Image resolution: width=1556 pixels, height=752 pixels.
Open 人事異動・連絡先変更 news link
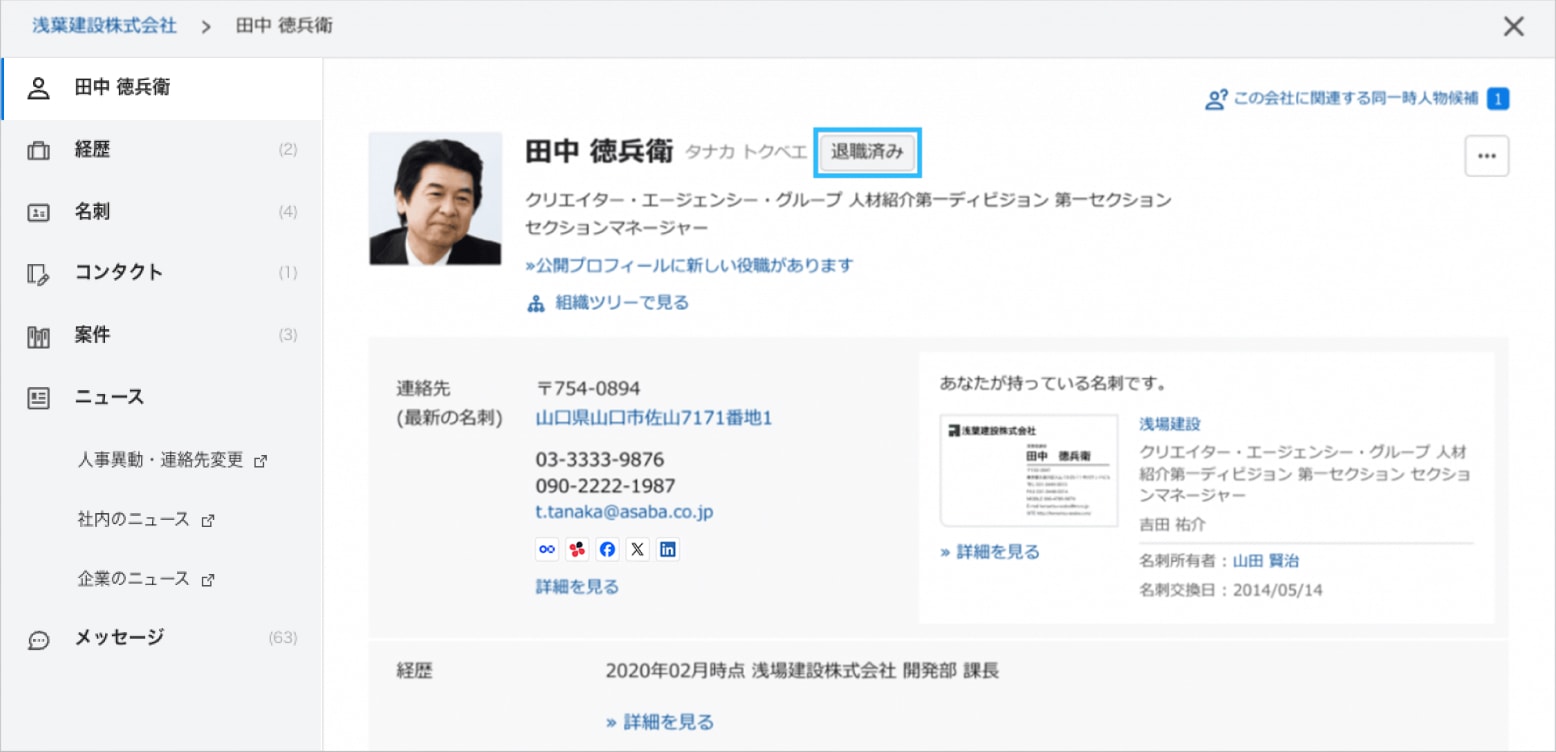(172, 461)
